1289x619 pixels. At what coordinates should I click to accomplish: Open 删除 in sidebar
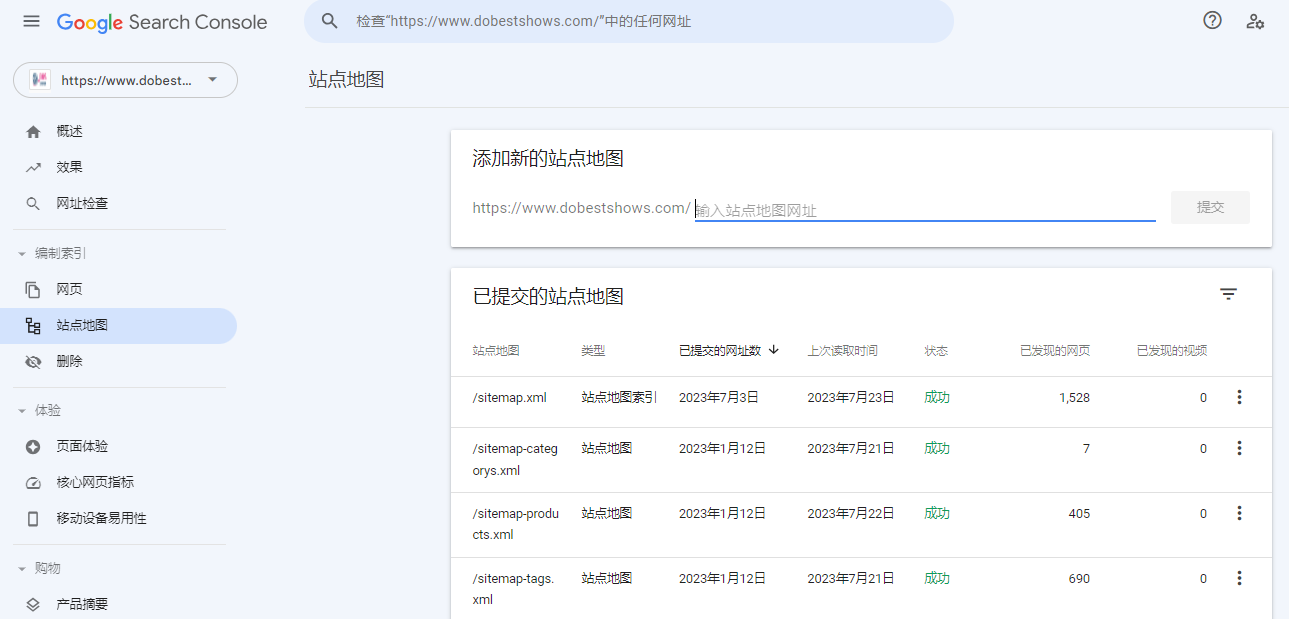coord(118,362)
